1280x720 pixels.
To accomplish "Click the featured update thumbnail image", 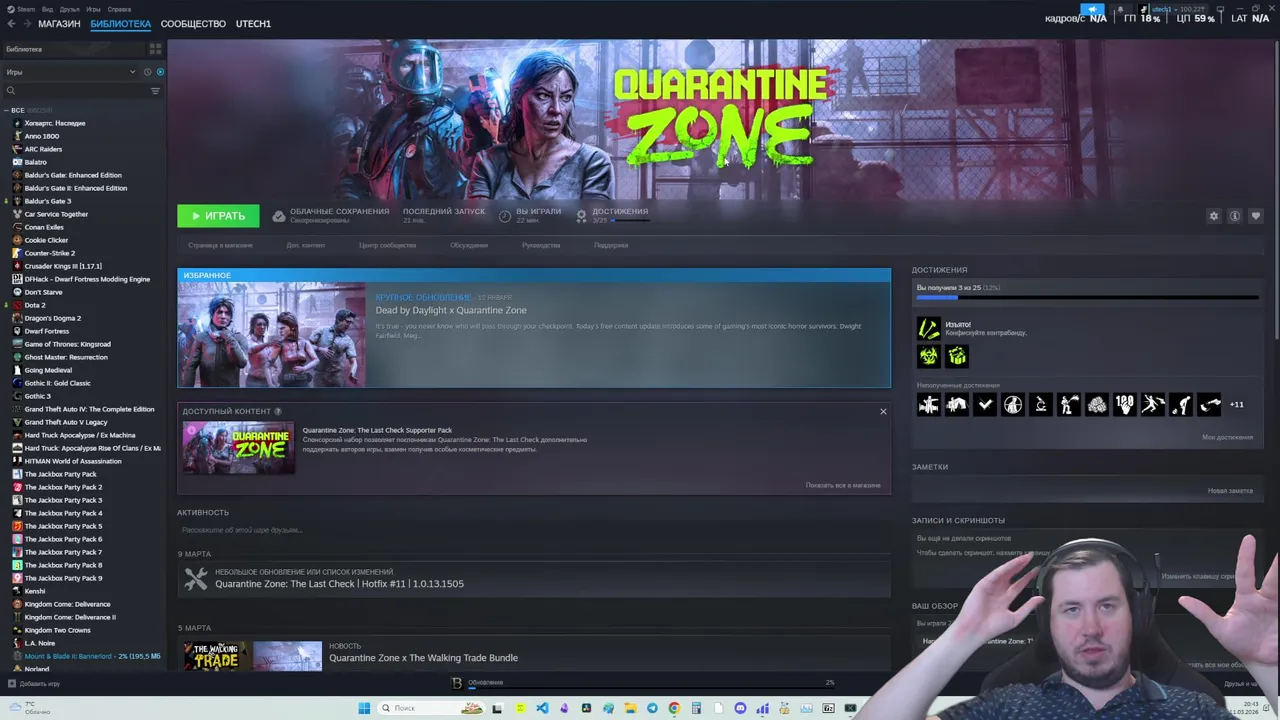I will [x=272, y=334].
